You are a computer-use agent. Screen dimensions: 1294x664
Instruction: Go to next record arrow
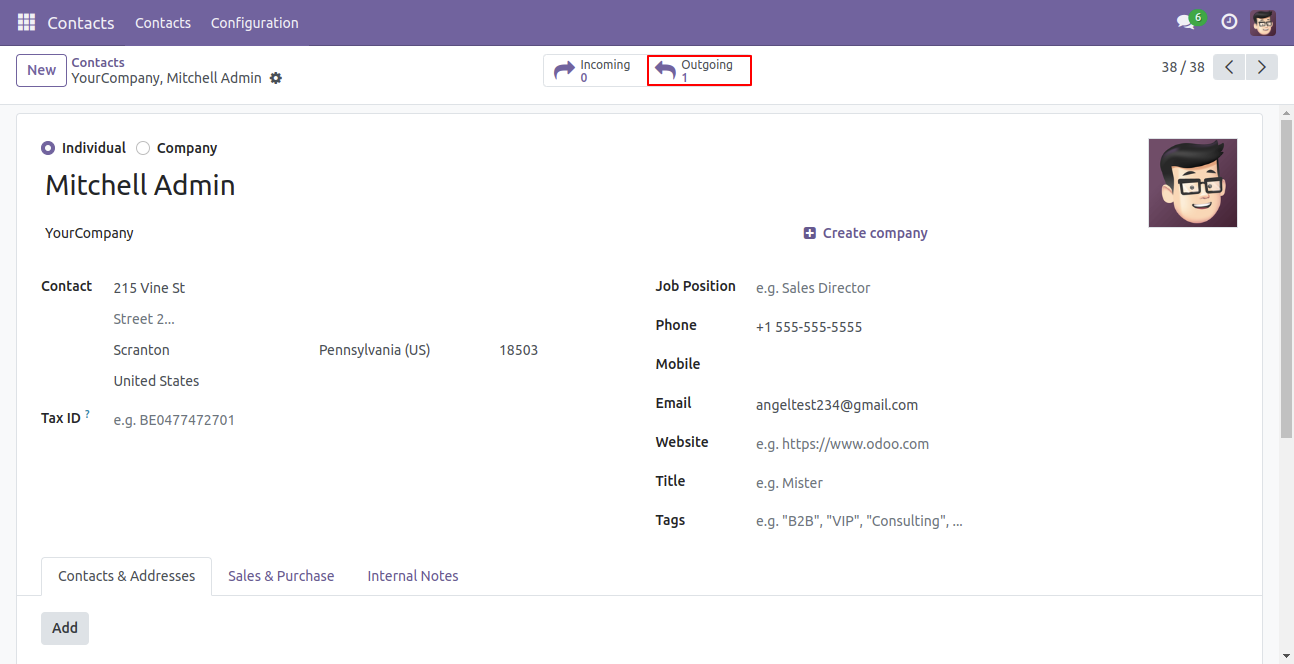(1262, 67)
